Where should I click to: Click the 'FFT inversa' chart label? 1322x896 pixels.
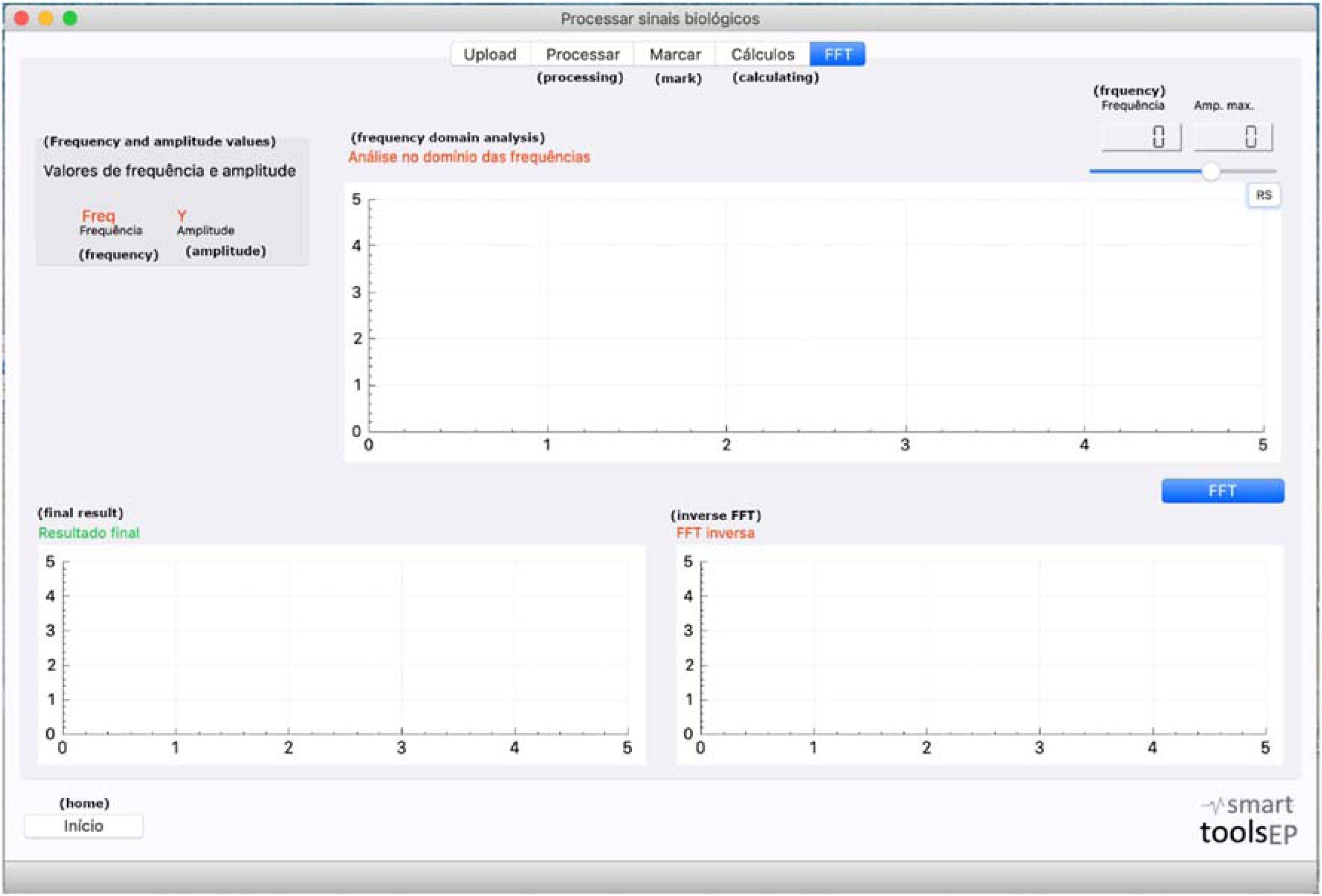715,533
